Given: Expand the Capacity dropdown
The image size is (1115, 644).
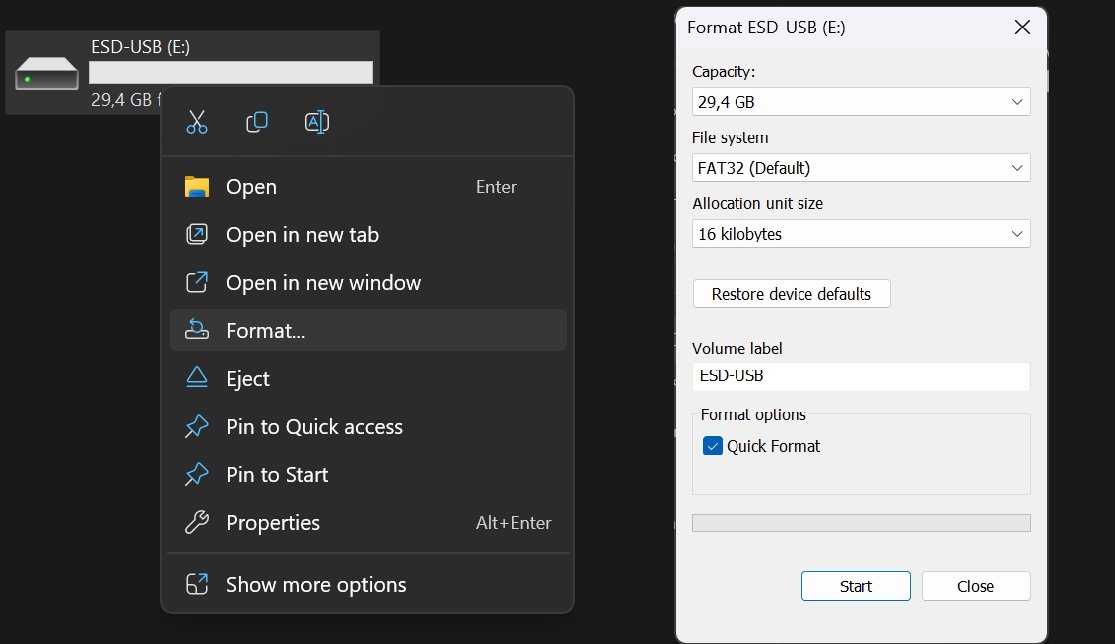Looking at the screenshot, I should click(x=861, y=102).
